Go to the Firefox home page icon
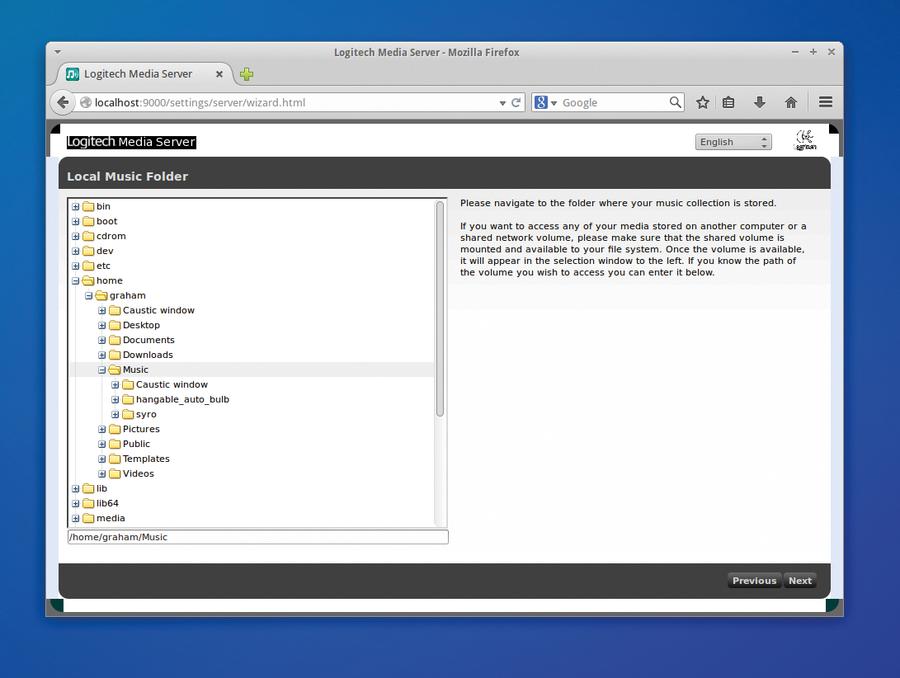The height and width of the screenshot is (678, 900). coord(791,102)
